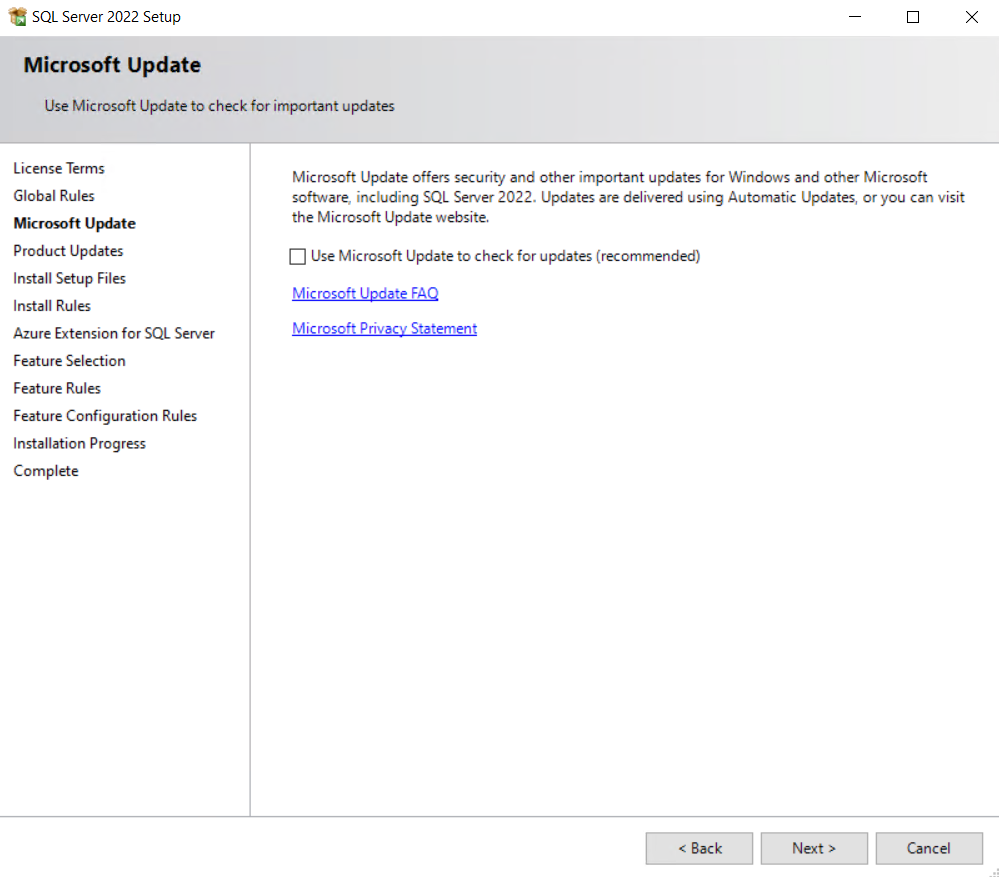Minimize the SQL Server Setup window
999x877 pixels.
(x=854, y=17)
